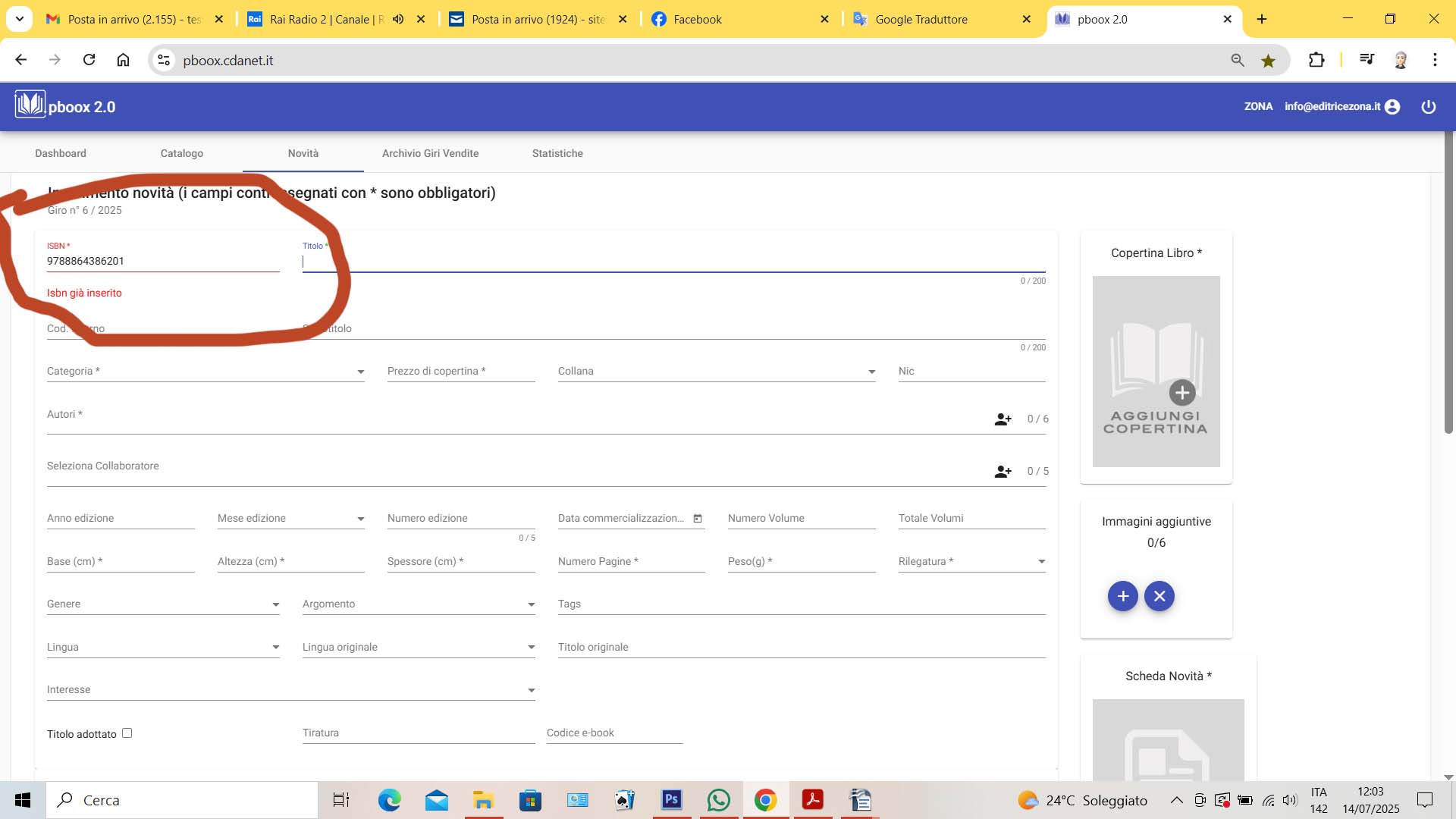
Task: Click the power logout icon in header
Action: click(1428, 107)
